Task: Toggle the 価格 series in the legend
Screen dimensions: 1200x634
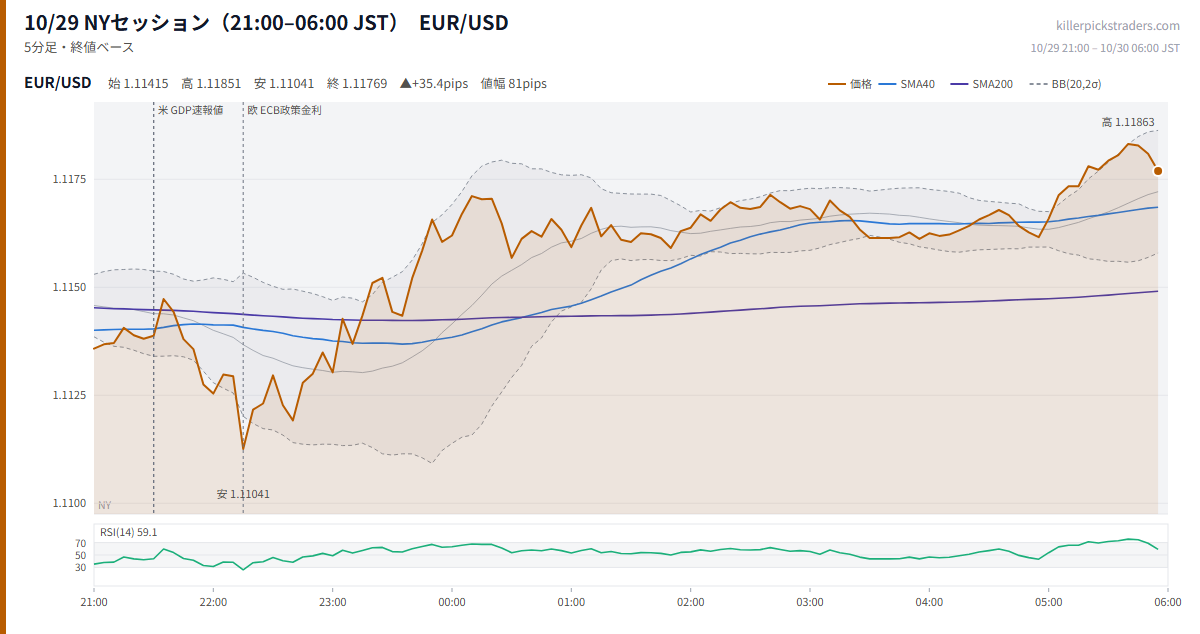Action: 850,84
